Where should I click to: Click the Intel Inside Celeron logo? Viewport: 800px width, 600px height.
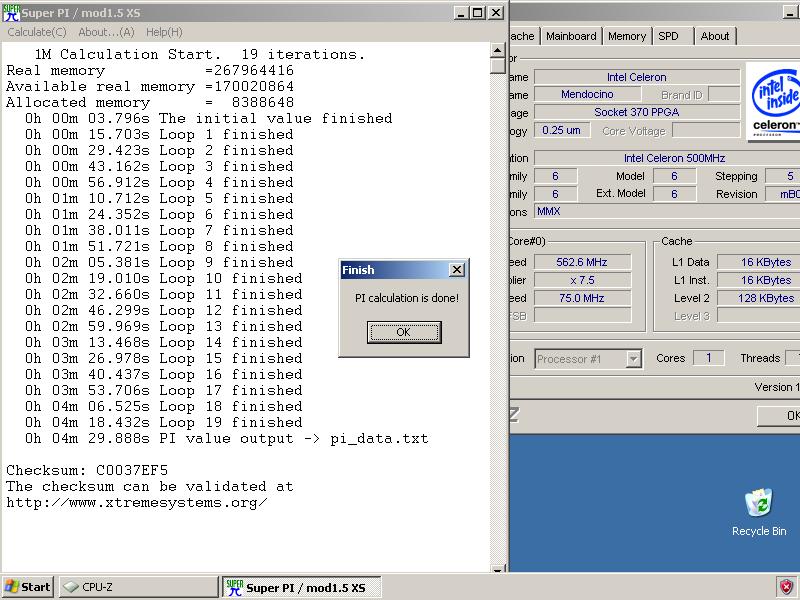[774, 102]
